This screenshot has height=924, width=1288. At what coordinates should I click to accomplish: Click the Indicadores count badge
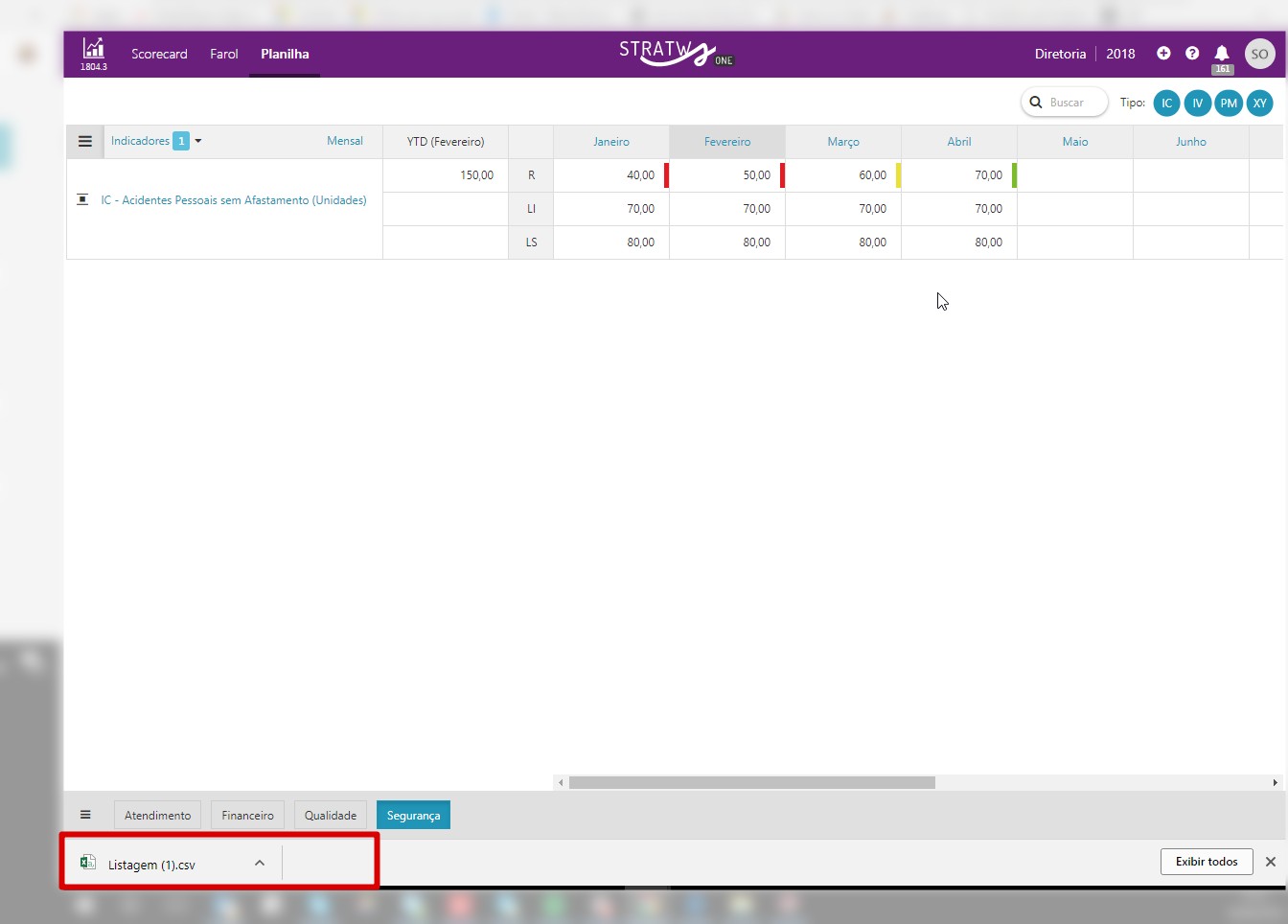tap(181, 141)
